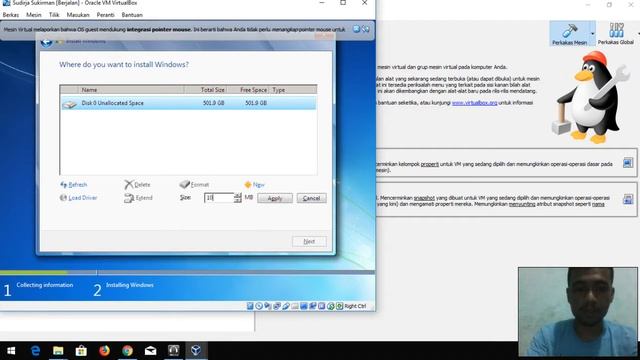The image size is (640, 360).
Task: Launch Firefox from the taskbar
Action: [104, 351]
